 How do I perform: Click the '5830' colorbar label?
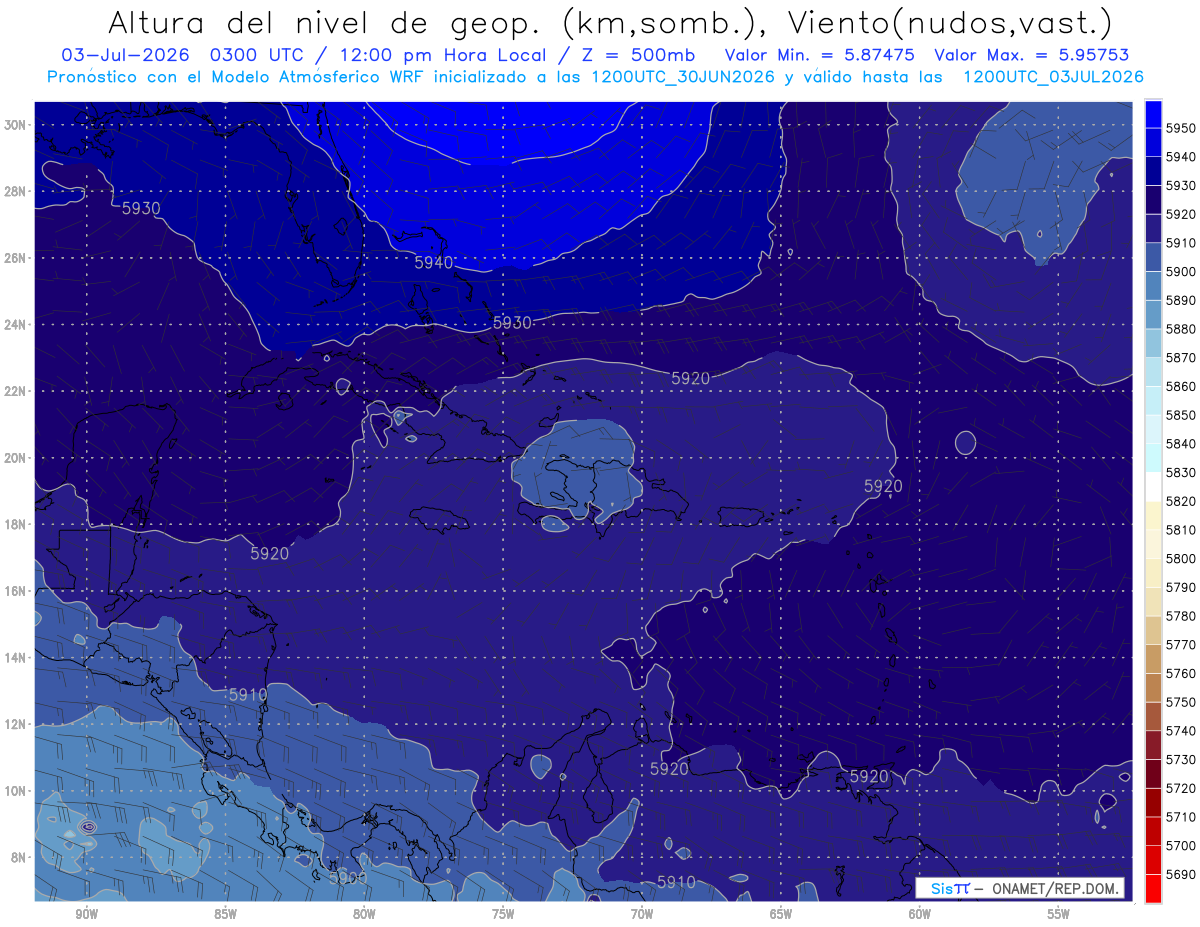1182,472
